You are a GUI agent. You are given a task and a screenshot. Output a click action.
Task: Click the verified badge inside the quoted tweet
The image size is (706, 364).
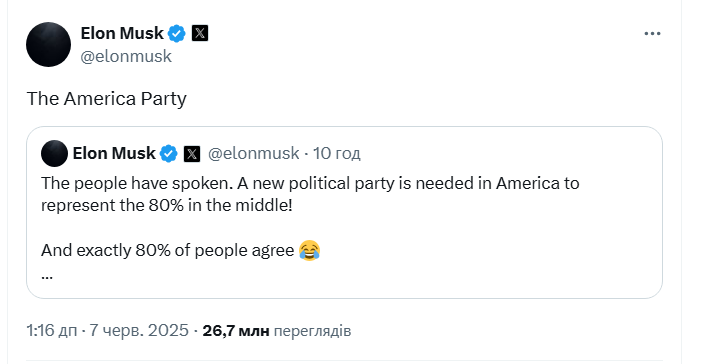tap(169, 154)
